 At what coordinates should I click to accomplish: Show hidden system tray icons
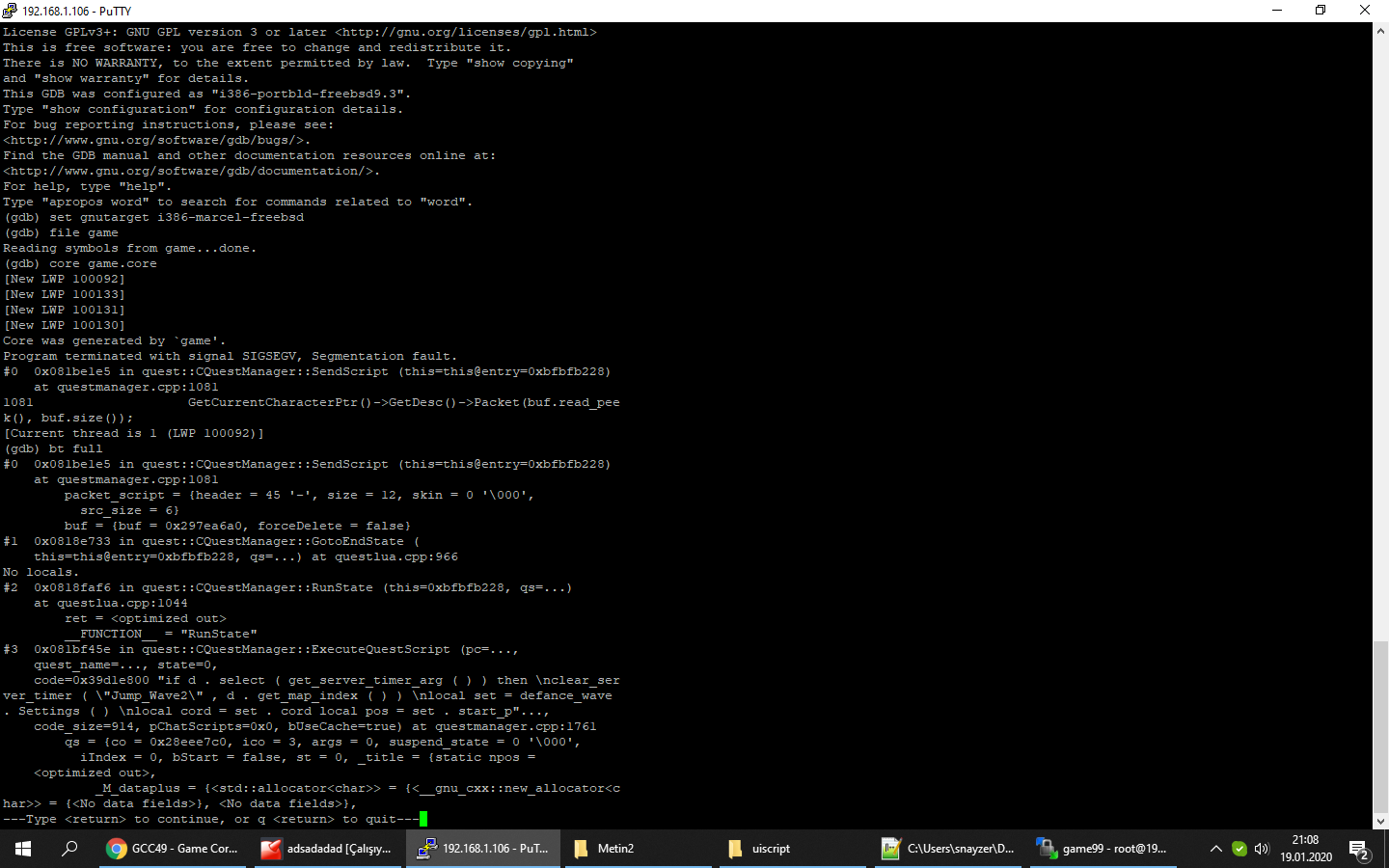pos(1216,849)
